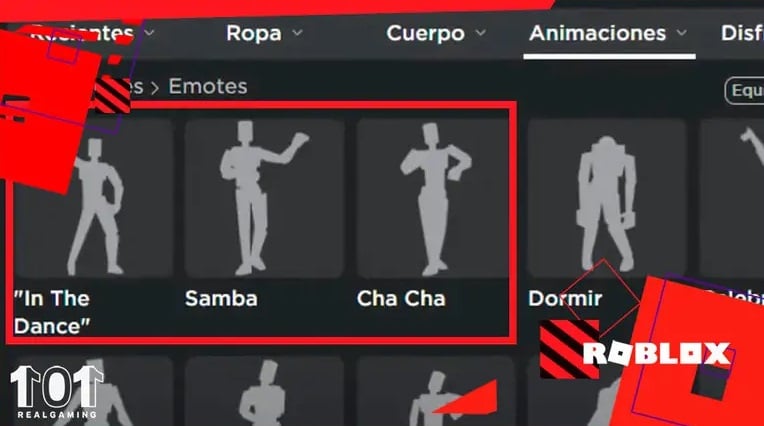The image size is (764, 426).
Task: Select the emote thumbnail below Cha Cha
Action: [435, 391]
